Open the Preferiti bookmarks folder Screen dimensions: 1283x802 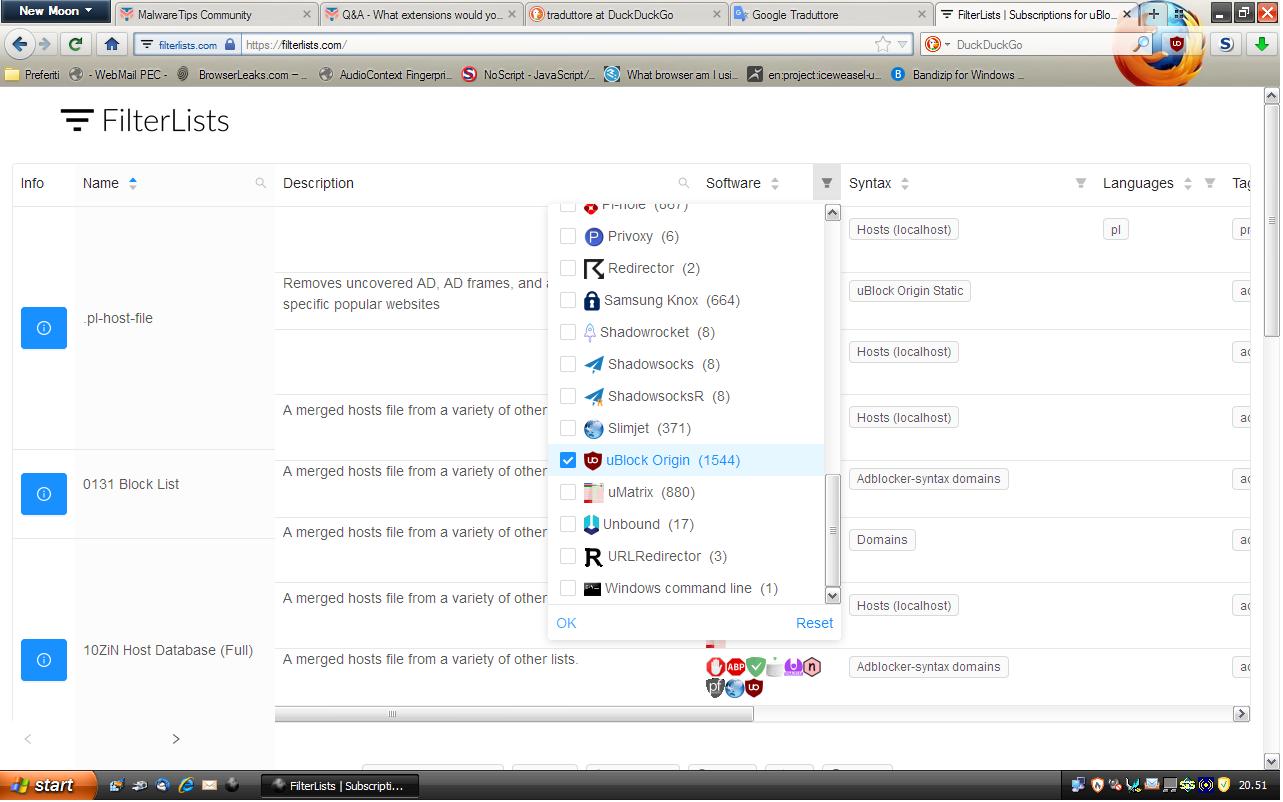pyautogui.click(x=33, y=75)
